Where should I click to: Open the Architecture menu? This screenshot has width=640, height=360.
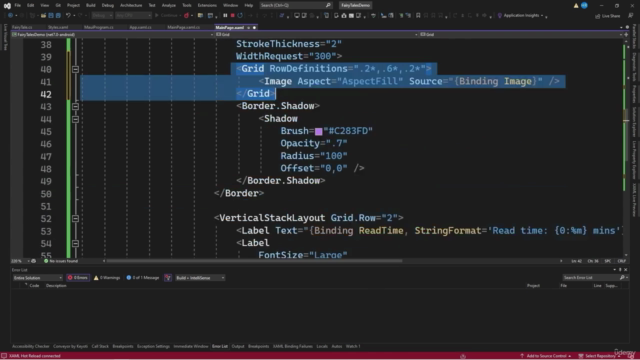pyautogui.click(x=131, y=5)
